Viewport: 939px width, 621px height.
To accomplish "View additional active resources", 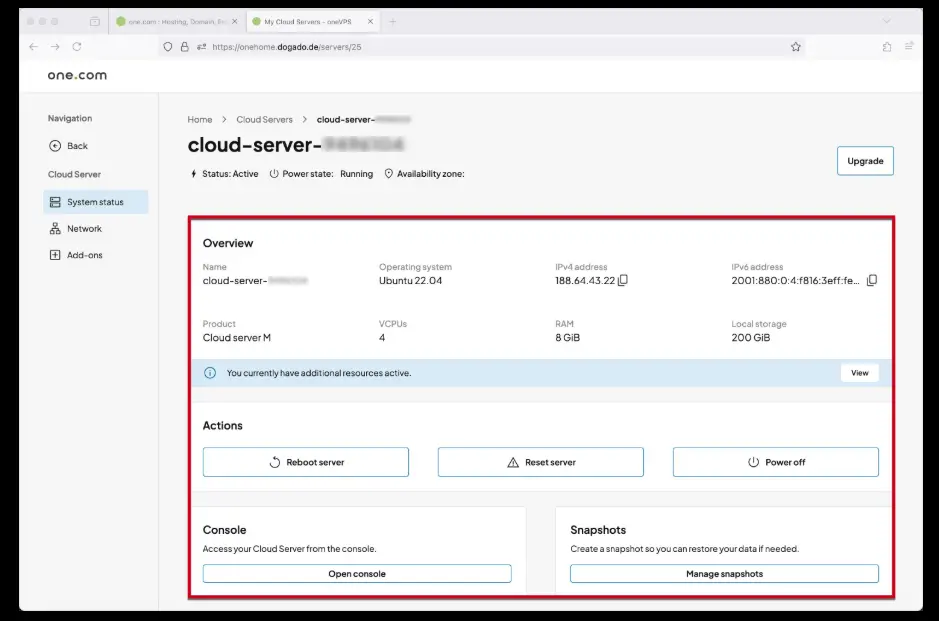I will (859, 373).
